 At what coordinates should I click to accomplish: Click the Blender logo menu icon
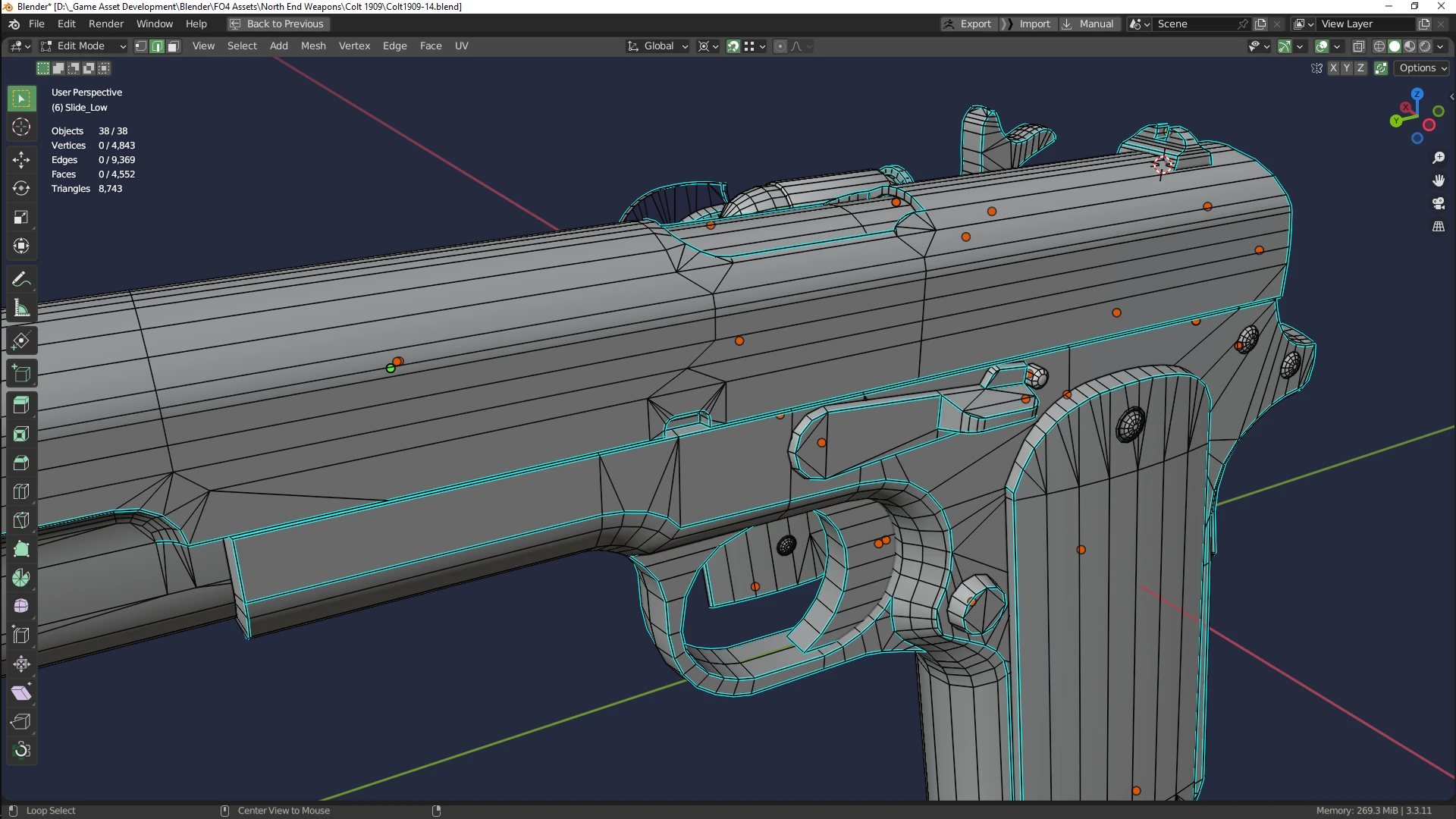pos(14,24)
